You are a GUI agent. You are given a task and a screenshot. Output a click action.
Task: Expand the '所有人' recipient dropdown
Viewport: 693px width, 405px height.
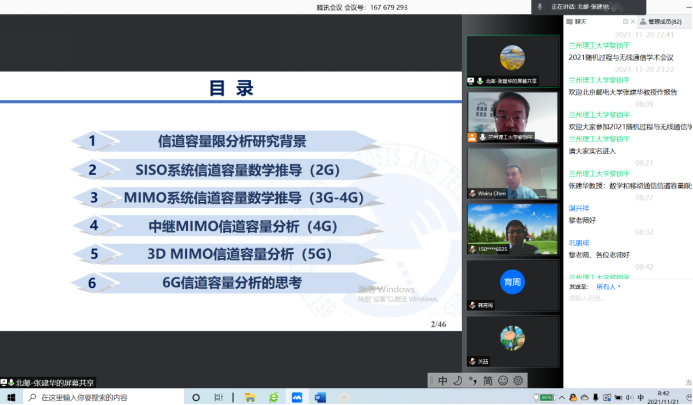609,286
